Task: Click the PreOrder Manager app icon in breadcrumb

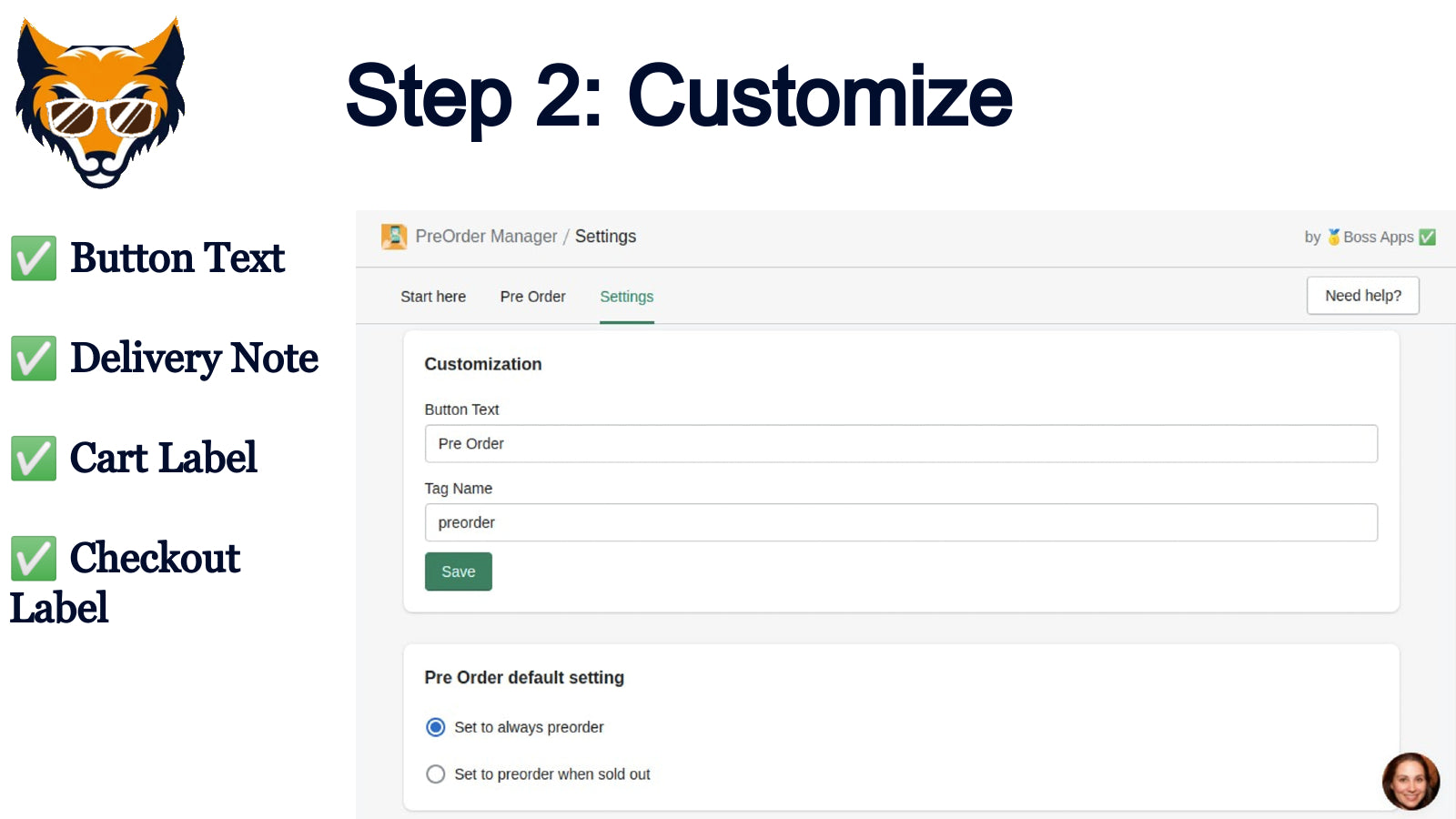Action: (x=394, y=236)
